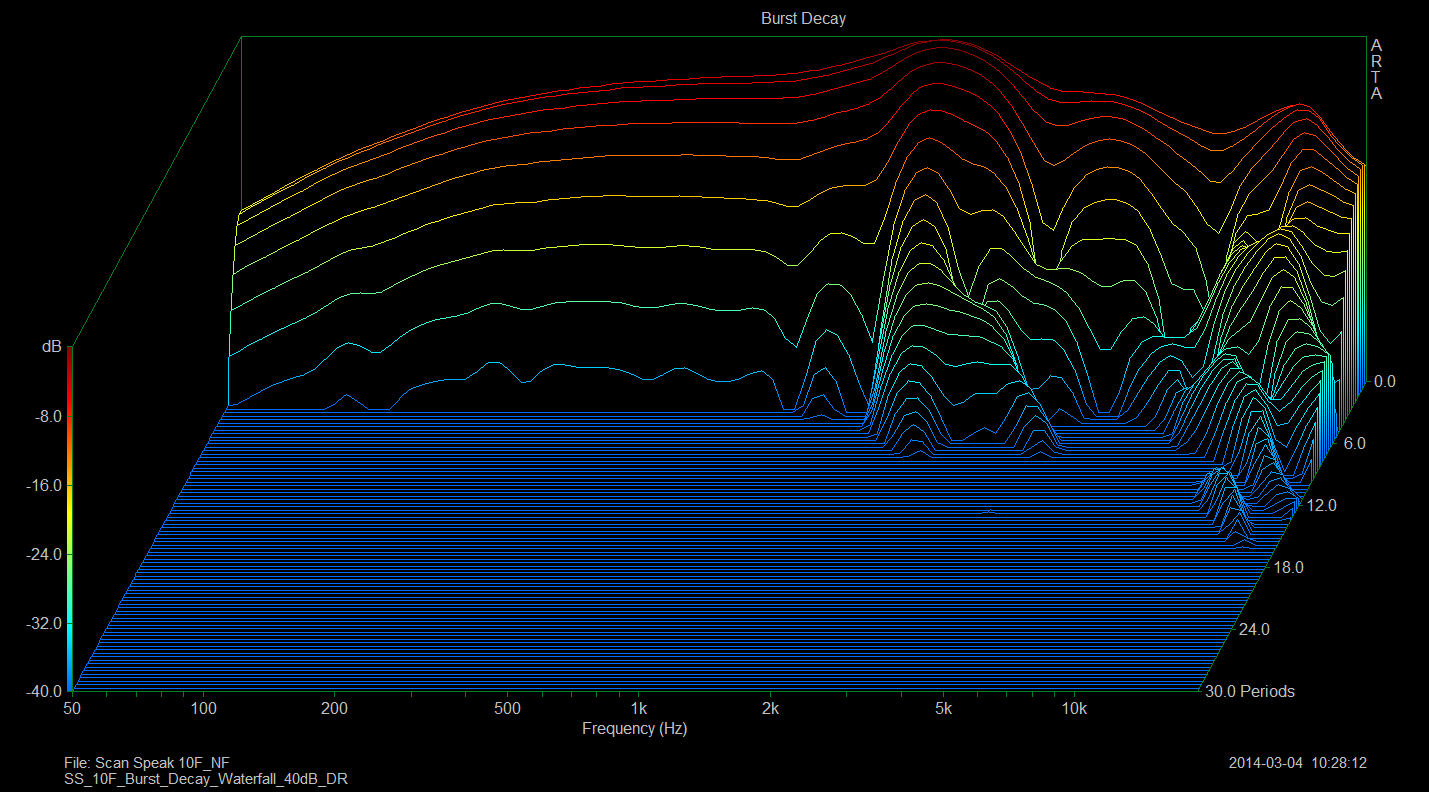Image resolution: width=1429 pixels, height=792 pixels.
Task: Click the 0.0 periods tick label
Action: 1384,381
